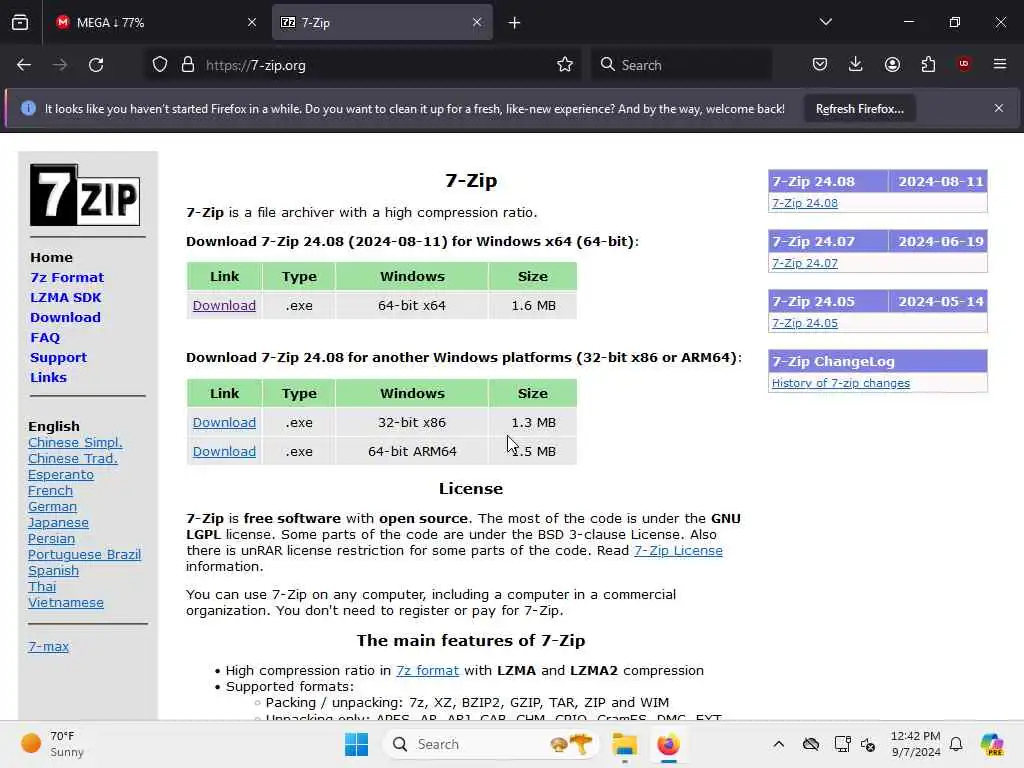Click the forward navigation arrow

coord(59,65)
